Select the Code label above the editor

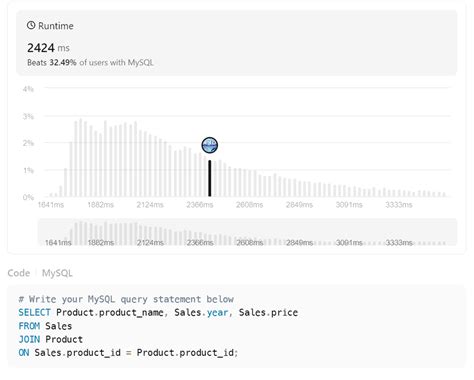coord(19,273)
